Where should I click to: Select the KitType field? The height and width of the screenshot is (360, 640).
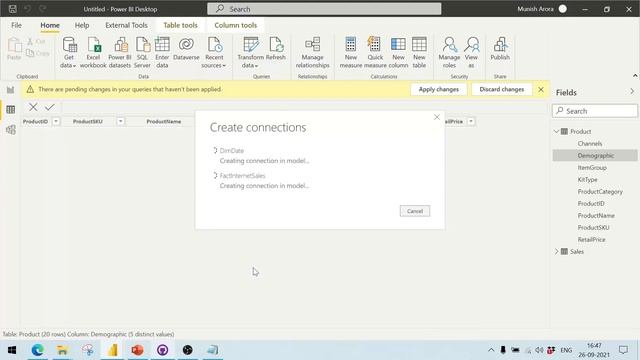pyautogui.click(x=587, y=180)
